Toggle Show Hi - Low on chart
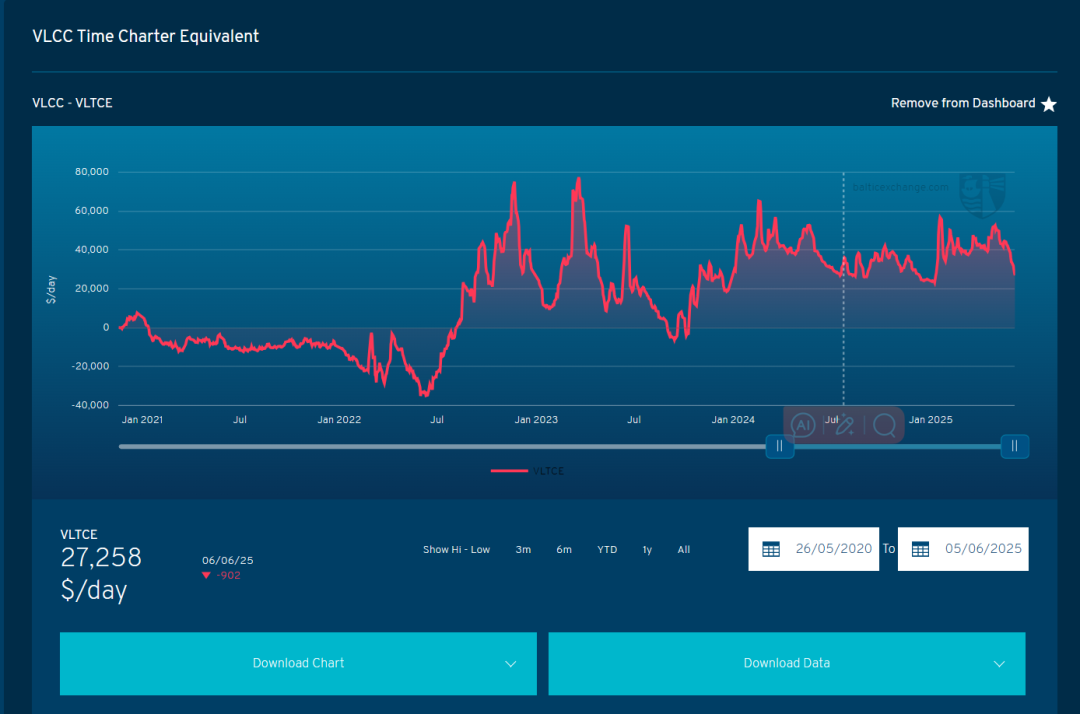 456,550
